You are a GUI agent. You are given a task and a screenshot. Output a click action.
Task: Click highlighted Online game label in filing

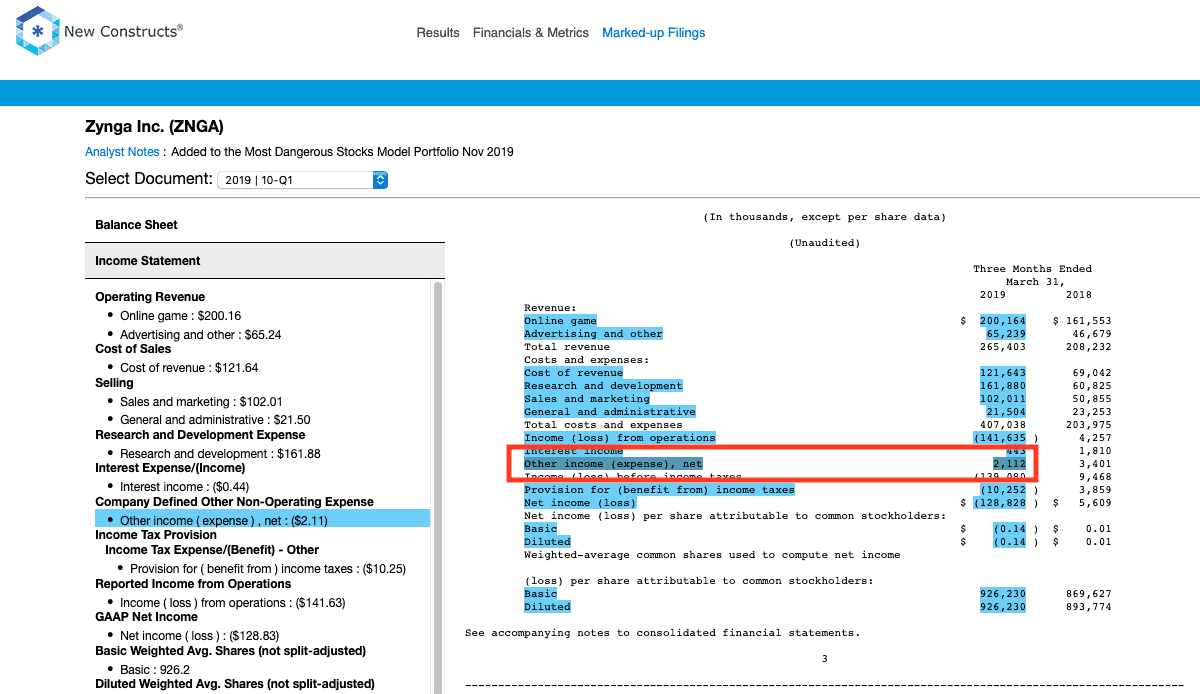point(560,321)
